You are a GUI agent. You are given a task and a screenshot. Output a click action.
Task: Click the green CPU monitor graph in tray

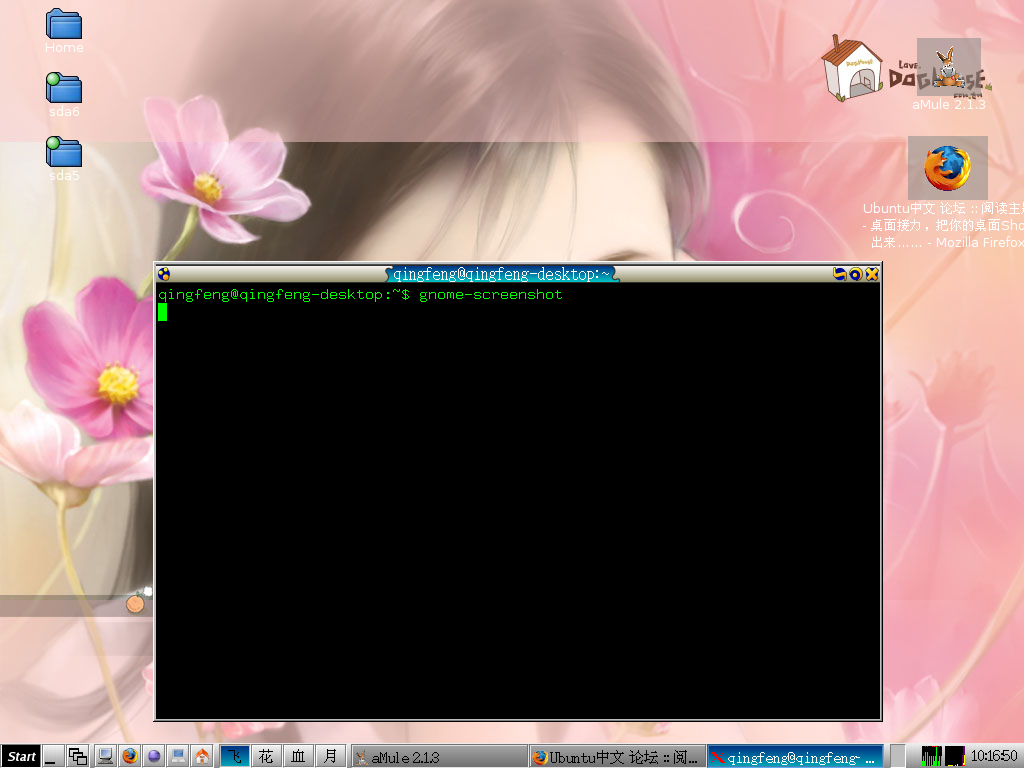931,756
